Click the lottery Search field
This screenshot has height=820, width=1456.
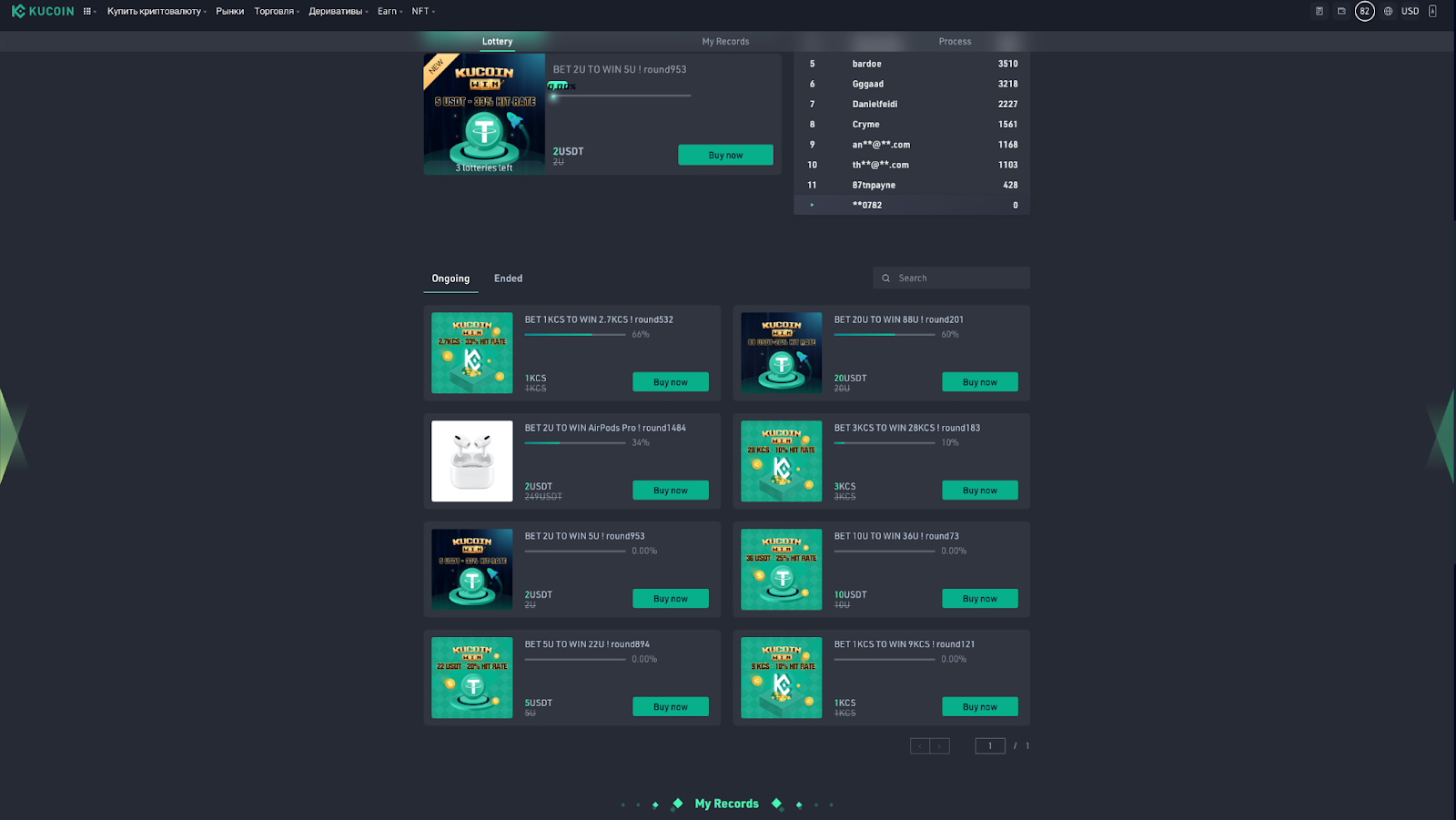point(951,278)
